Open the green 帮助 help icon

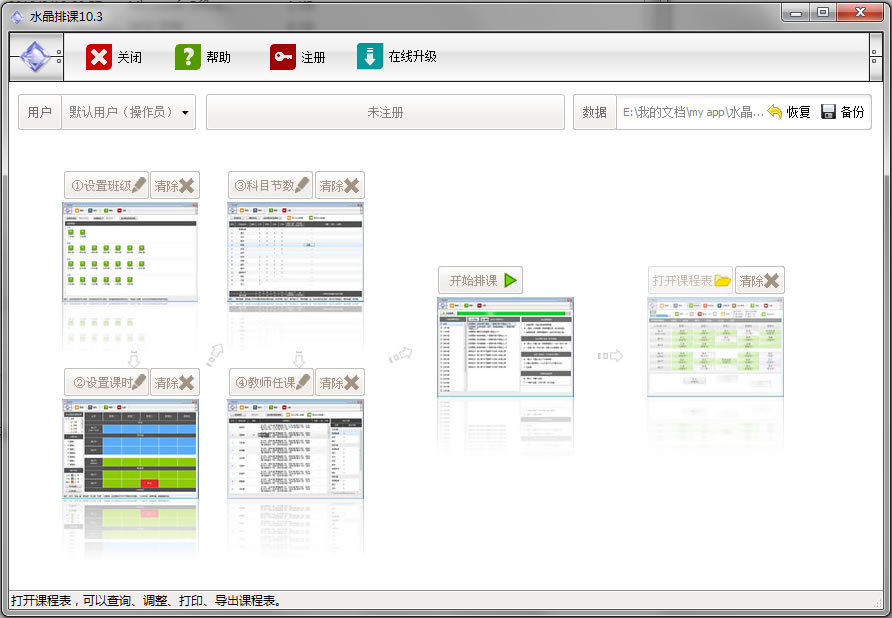tap(188, 57)
